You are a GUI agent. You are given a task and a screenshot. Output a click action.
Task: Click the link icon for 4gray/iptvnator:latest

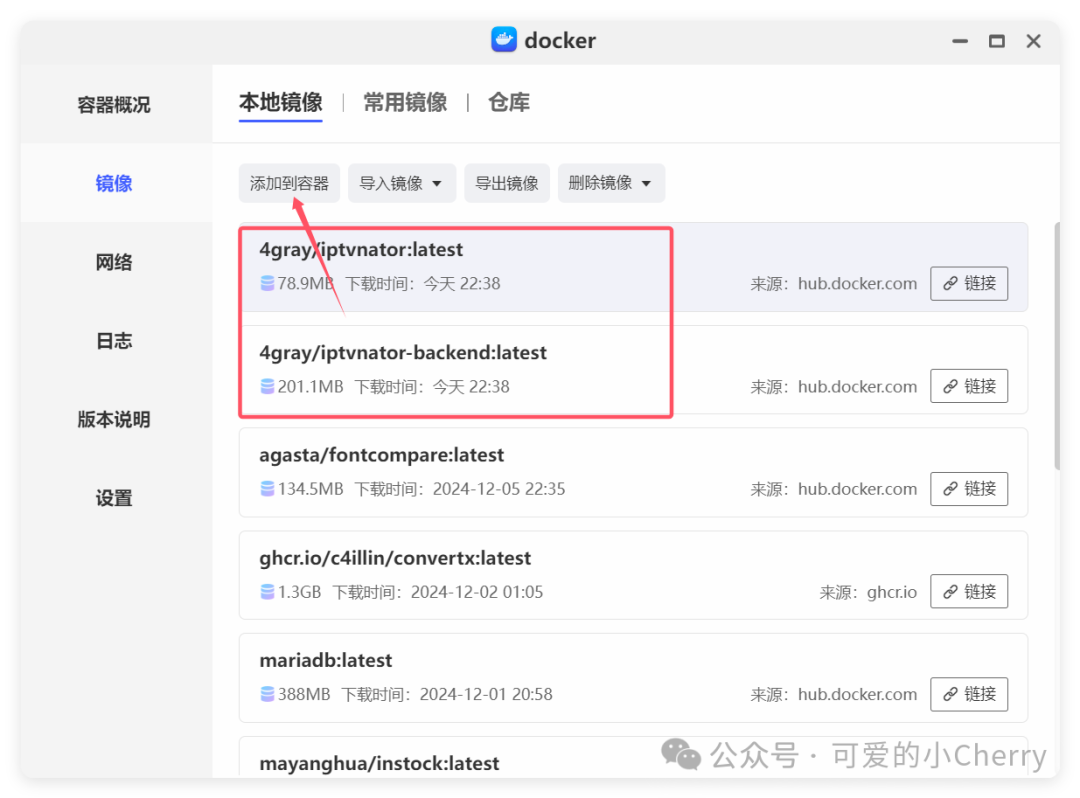click(x=950, y=284)
